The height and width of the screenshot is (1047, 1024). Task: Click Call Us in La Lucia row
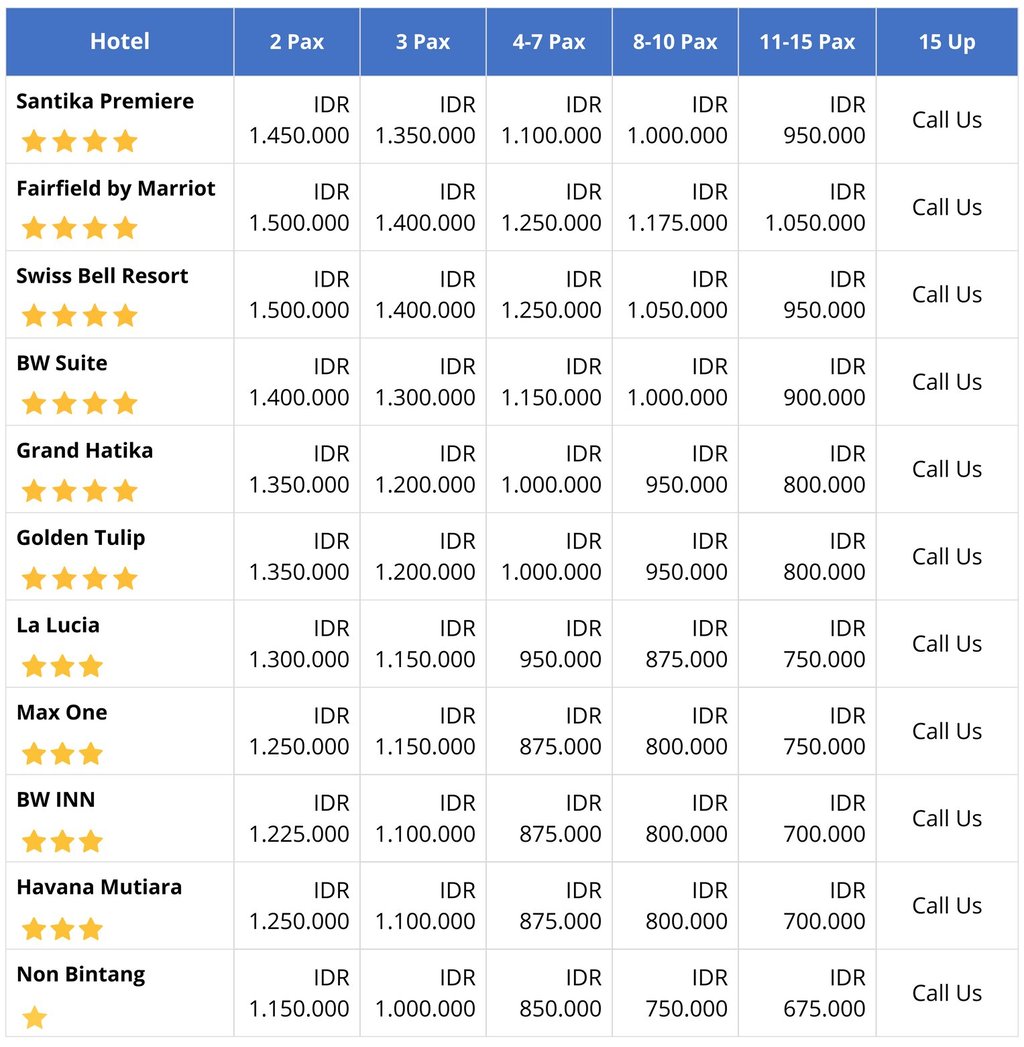[x=947, y=644]
